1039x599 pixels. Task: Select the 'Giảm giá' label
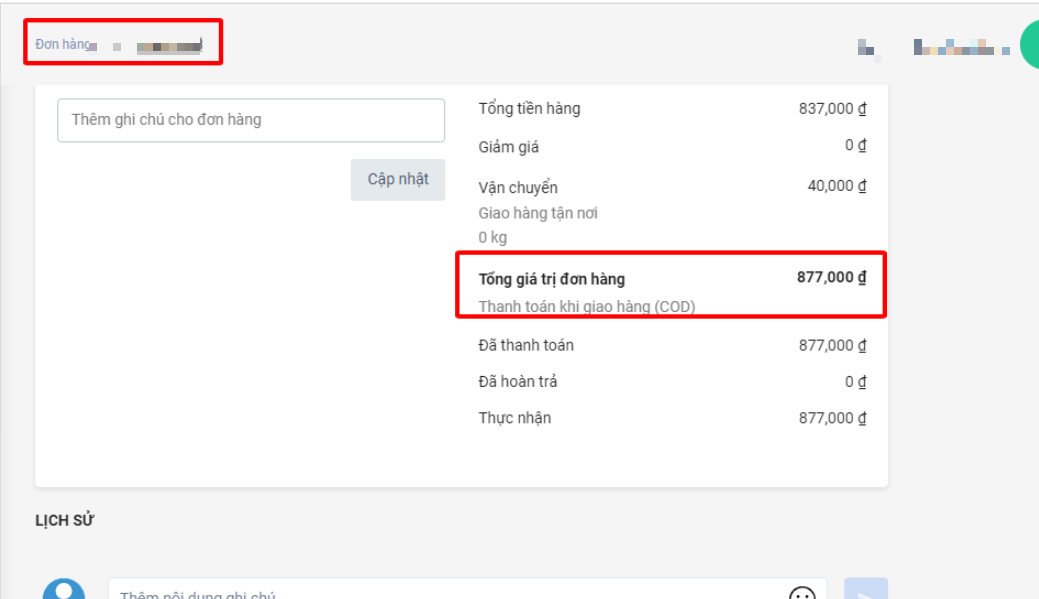point(508,146)
